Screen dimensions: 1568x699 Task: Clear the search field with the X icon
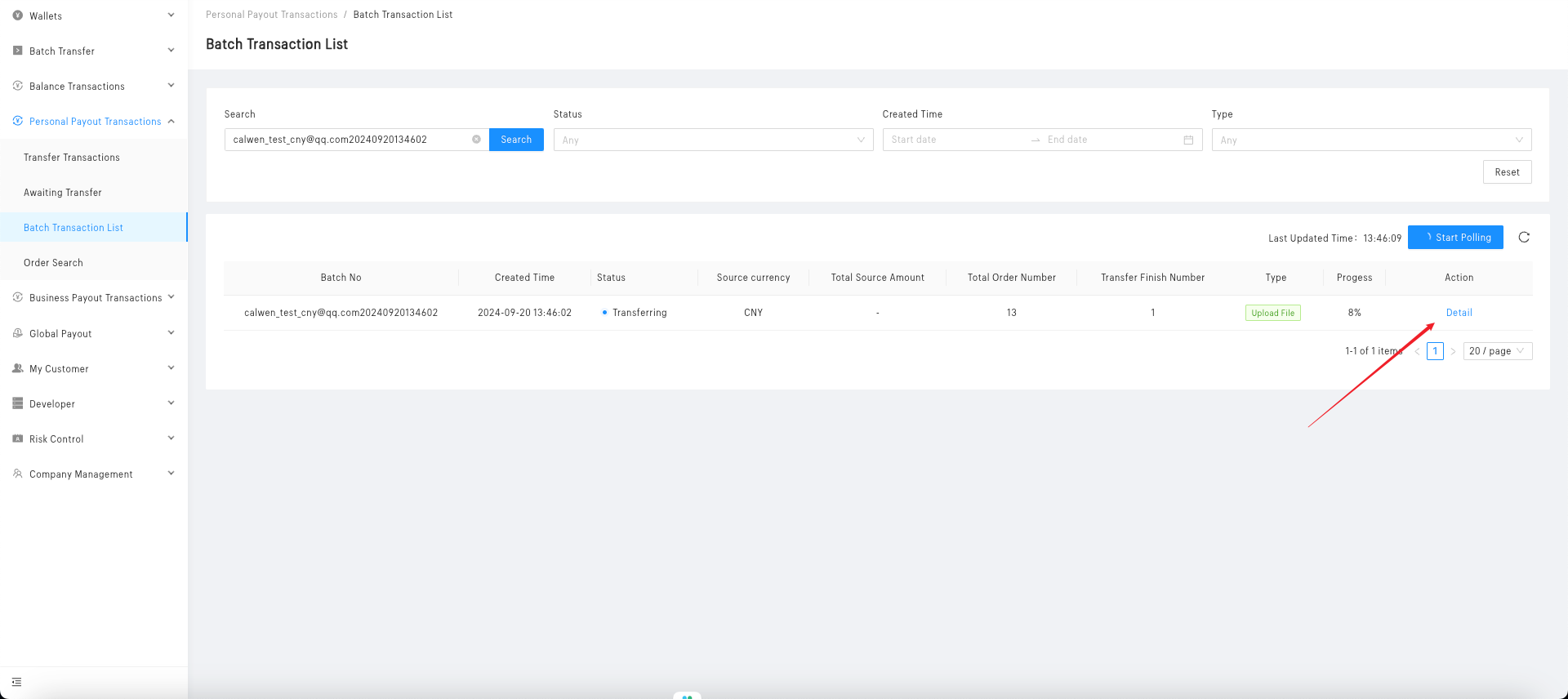coord(476,140)
